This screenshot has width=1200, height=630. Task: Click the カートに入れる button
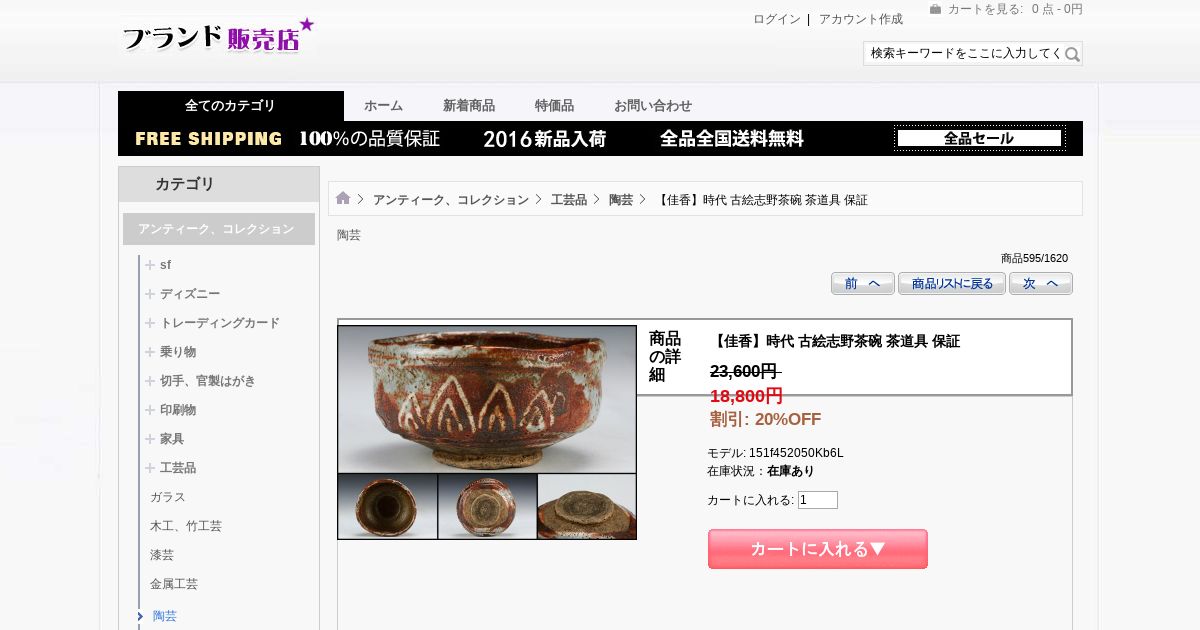pyautogui.click(x=818, y=549)
